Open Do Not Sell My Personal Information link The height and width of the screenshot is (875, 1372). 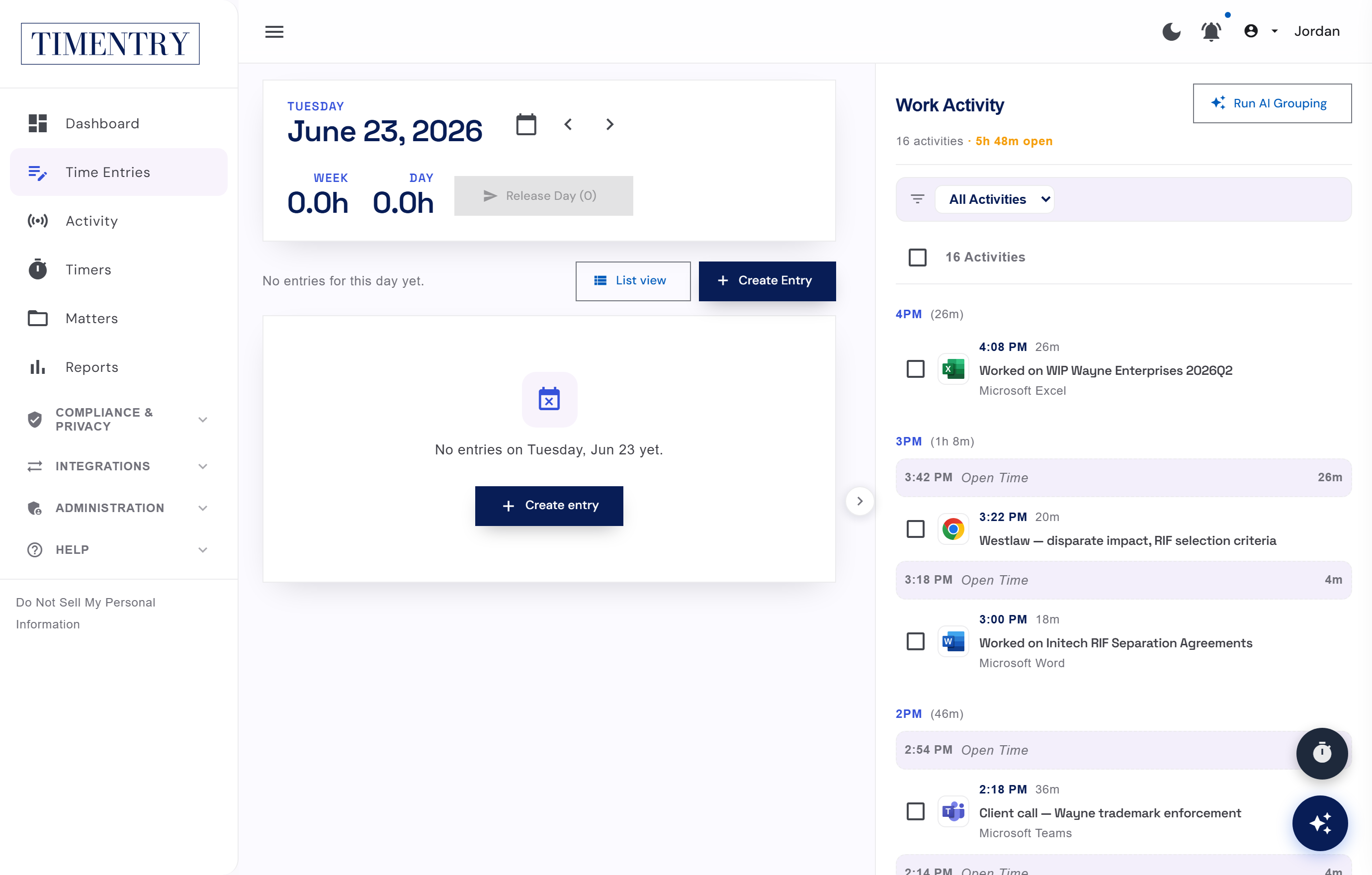(86, 613)
